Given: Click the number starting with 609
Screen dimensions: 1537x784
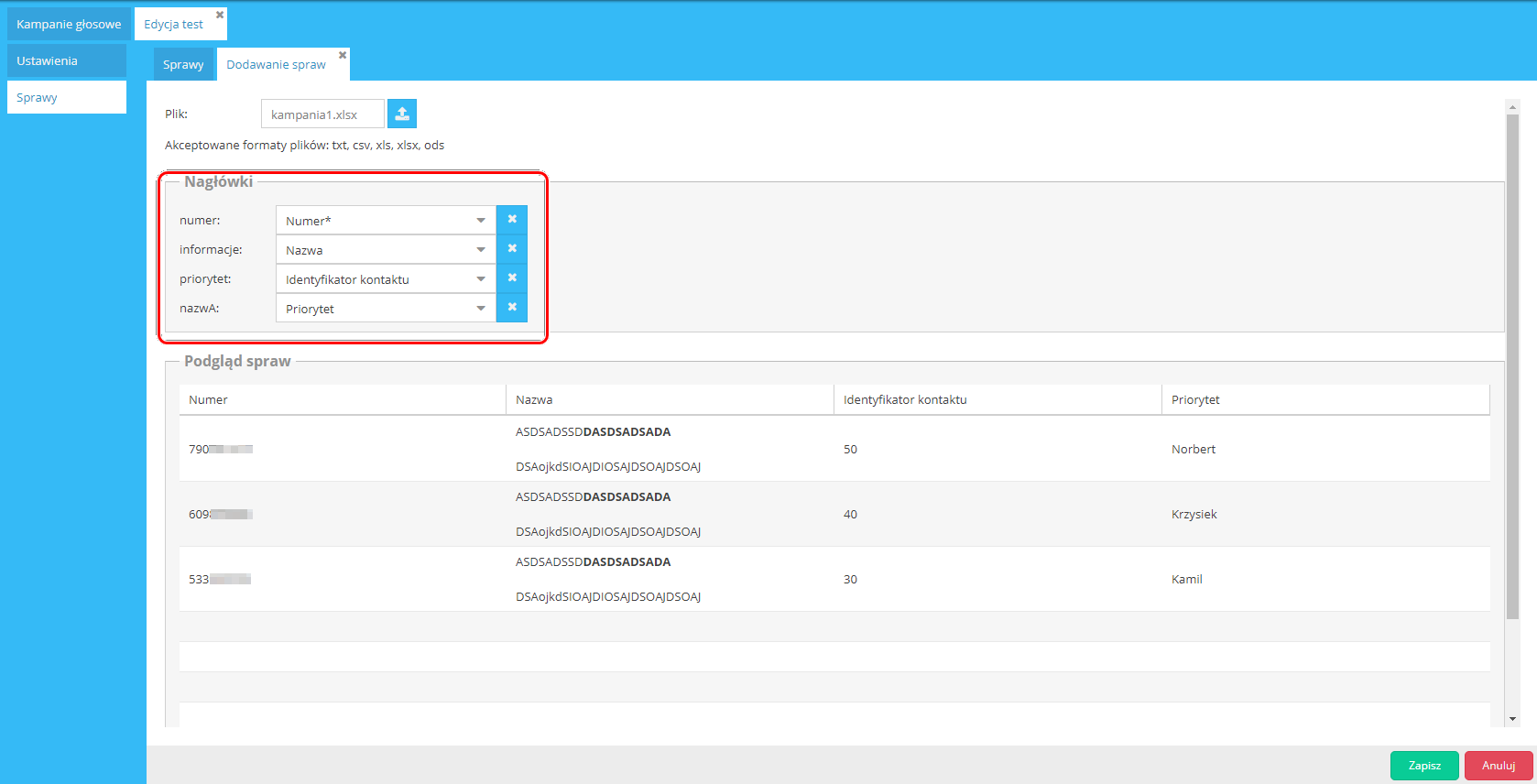Looking at the screenshot, I should point(221,514).
